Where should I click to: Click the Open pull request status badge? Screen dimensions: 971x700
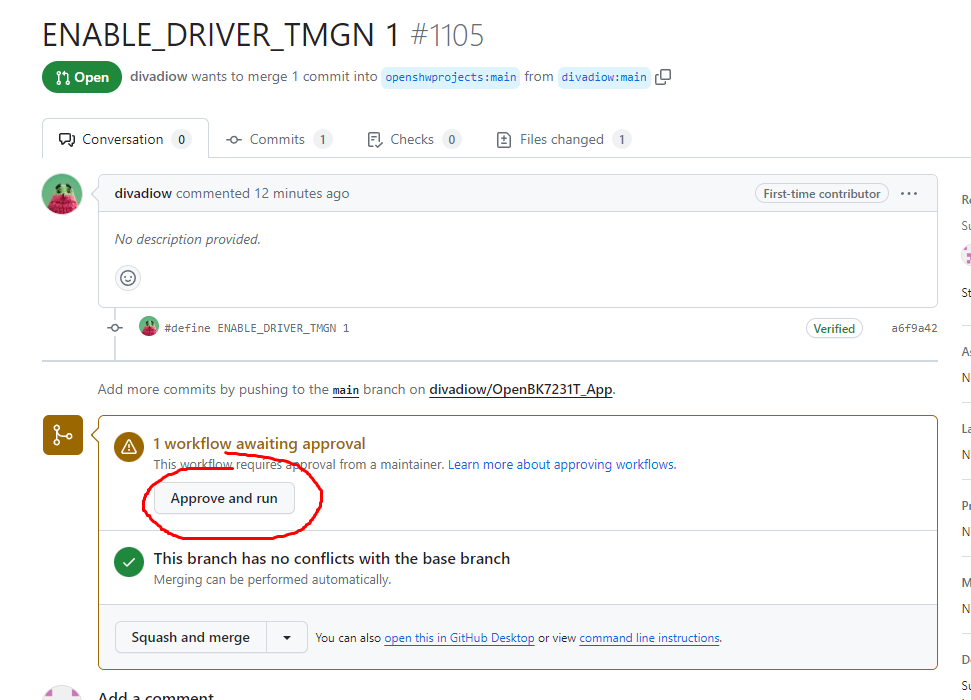coord(82,77)
